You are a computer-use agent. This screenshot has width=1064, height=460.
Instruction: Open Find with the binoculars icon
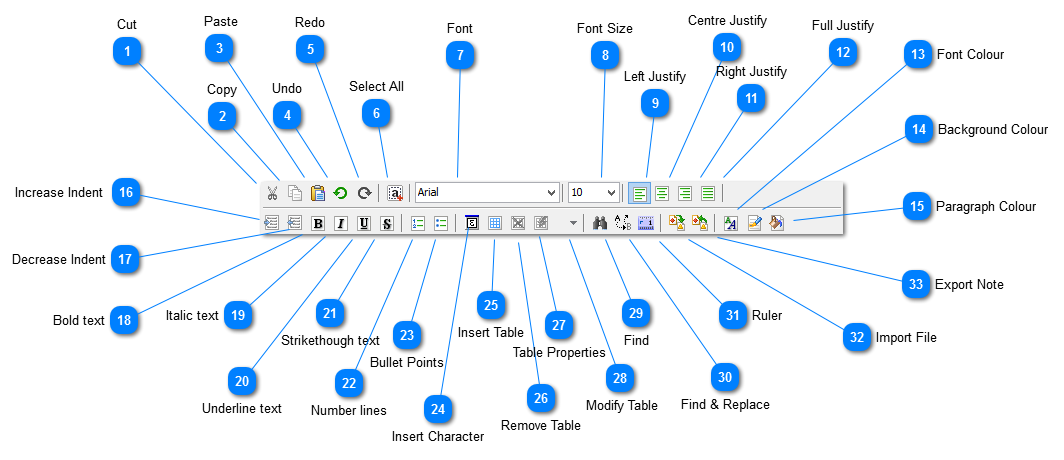tap(601, 223)
